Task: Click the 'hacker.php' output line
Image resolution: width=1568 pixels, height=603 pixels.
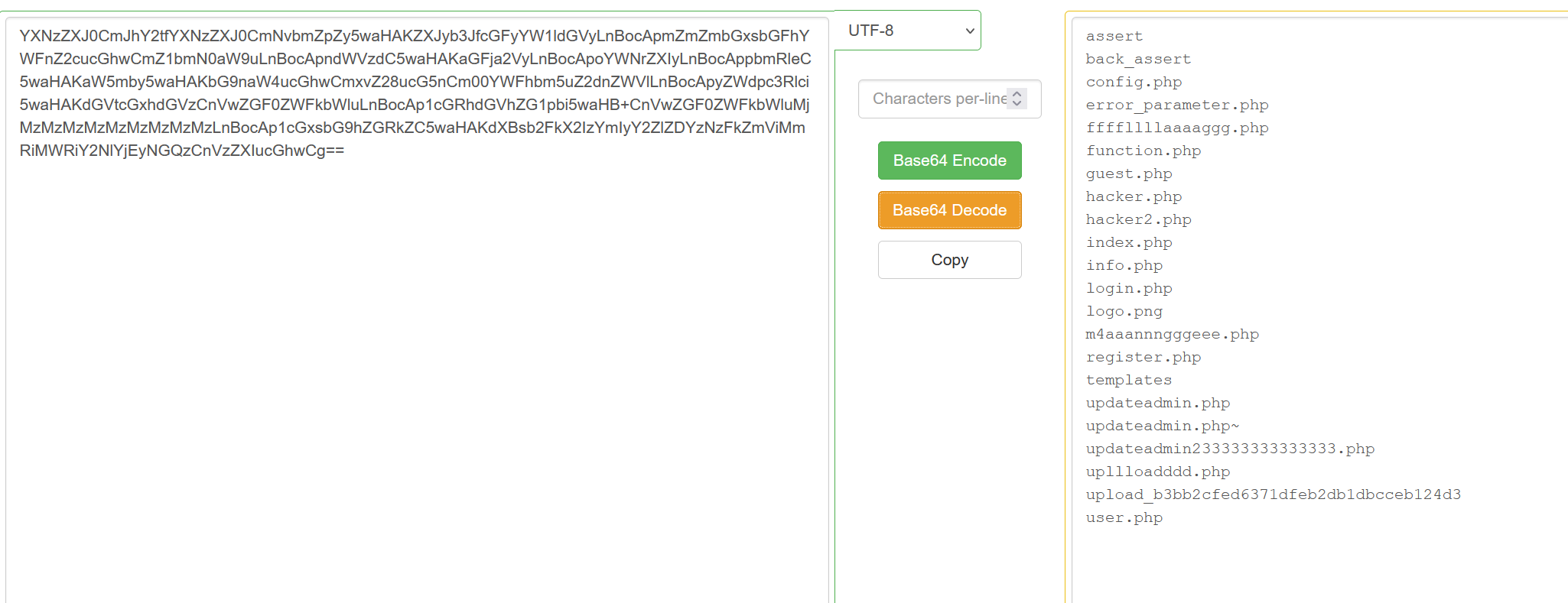Action: (1134, 196)
